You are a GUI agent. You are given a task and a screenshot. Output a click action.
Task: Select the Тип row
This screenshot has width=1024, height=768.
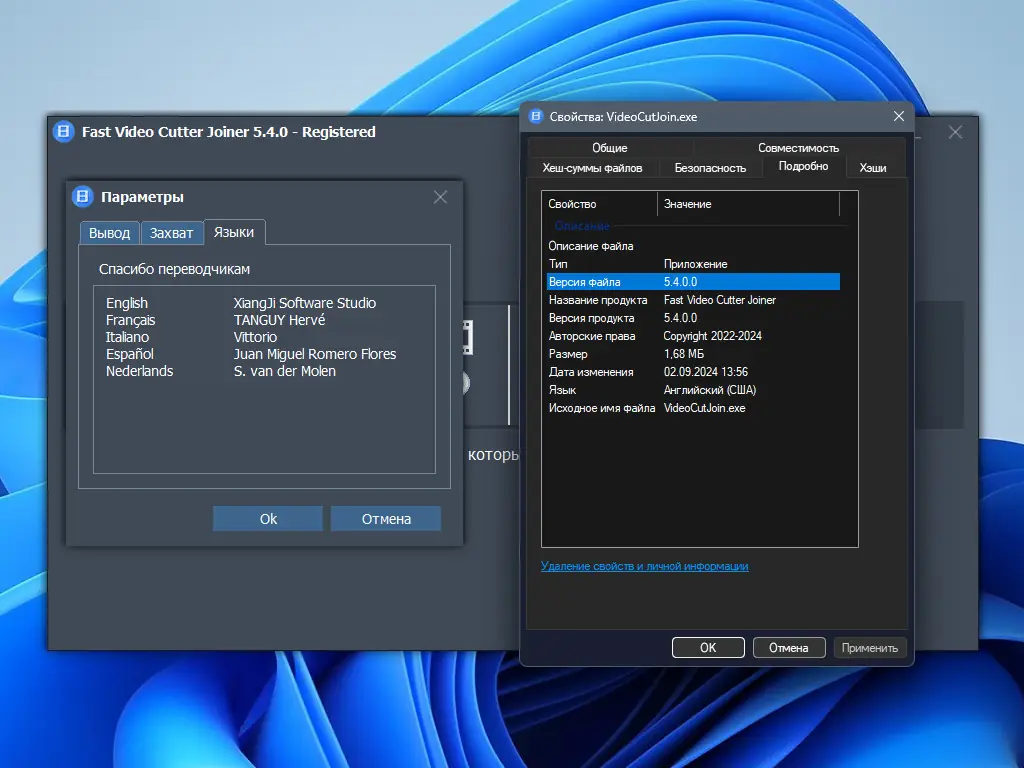pyautogui.click(x=693, y=264)
